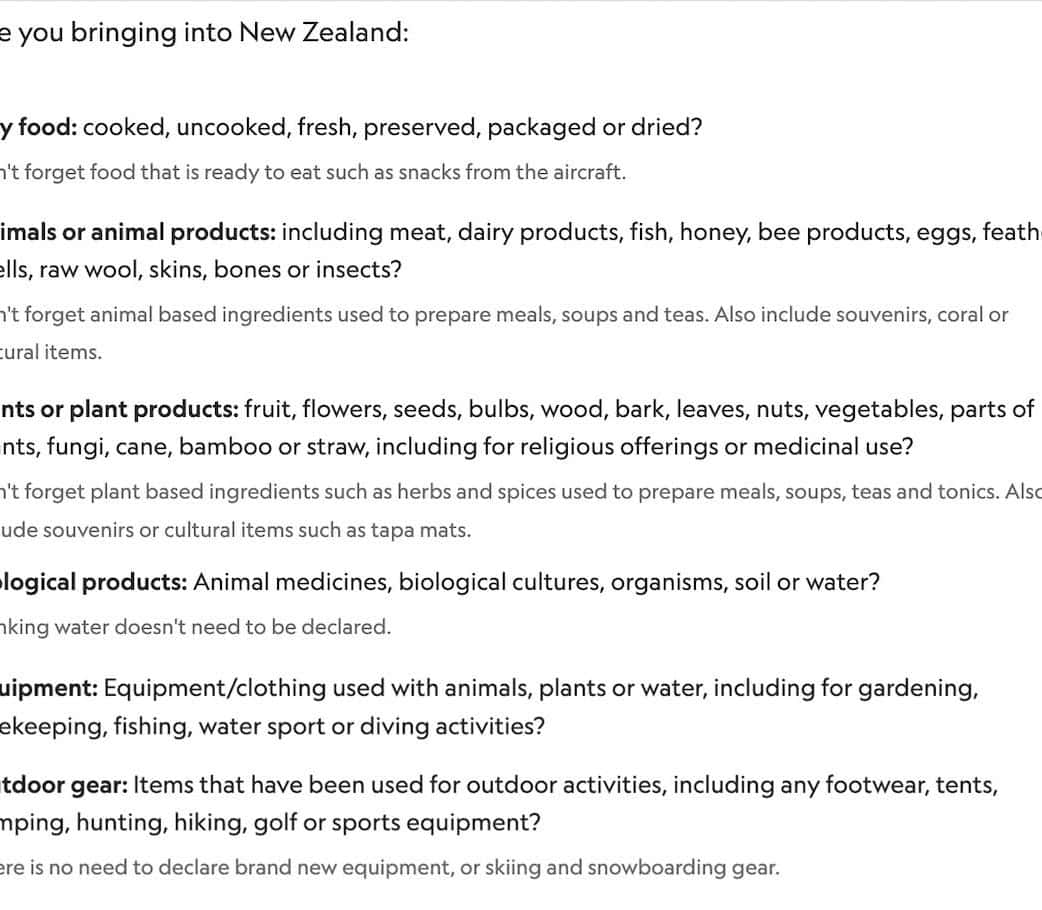The width and height of the screenshot is (1042, 910).
Task: Click the hint about animal based ingredients
Action: pos(504,314)
